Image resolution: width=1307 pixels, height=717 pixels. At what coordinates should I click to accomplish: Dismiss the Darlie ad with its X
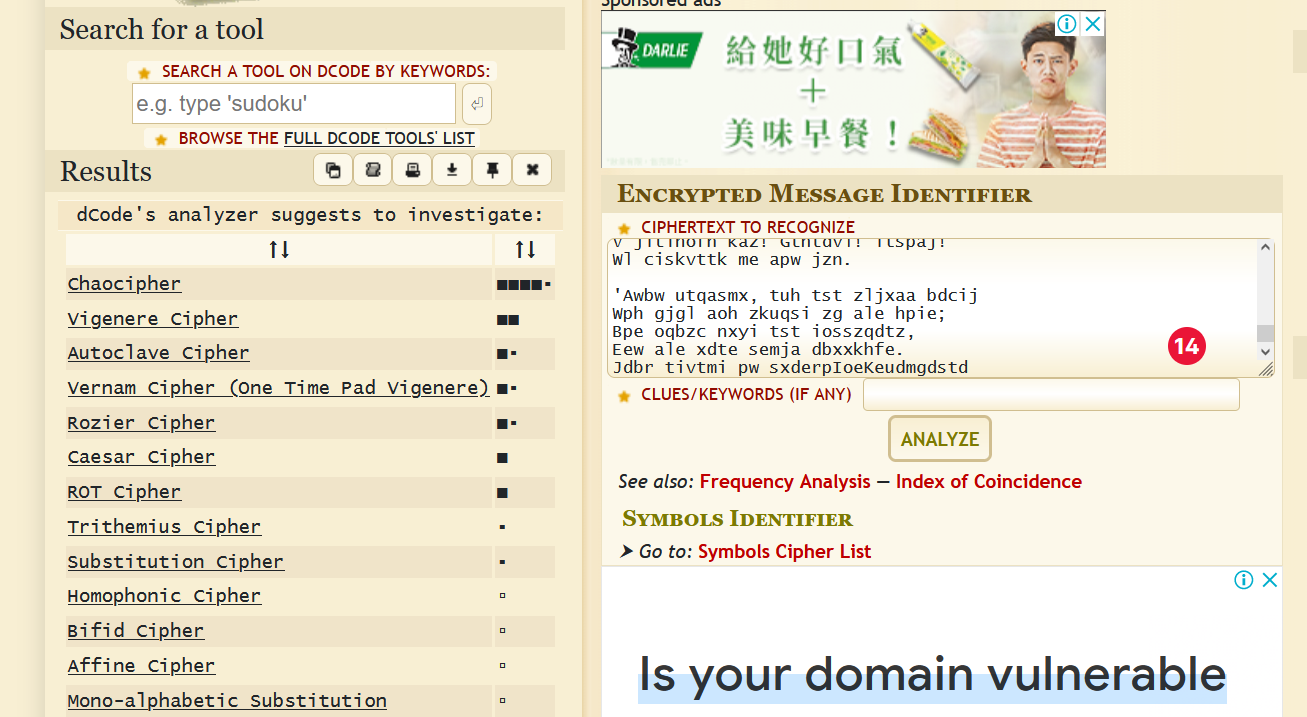tap(1093, 24)
